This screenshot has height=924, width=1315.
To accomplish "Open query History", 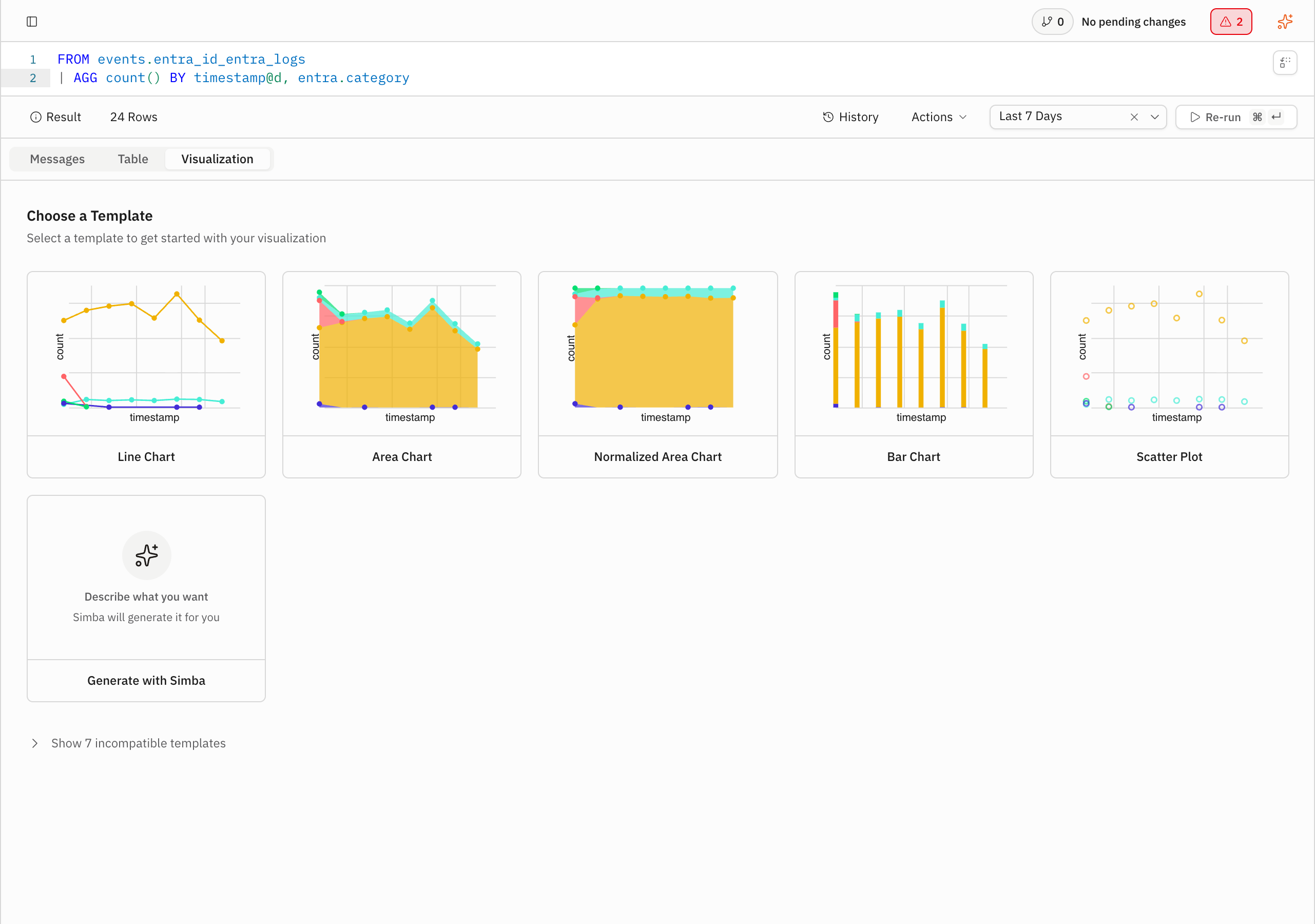I will [x=850, y=117].
